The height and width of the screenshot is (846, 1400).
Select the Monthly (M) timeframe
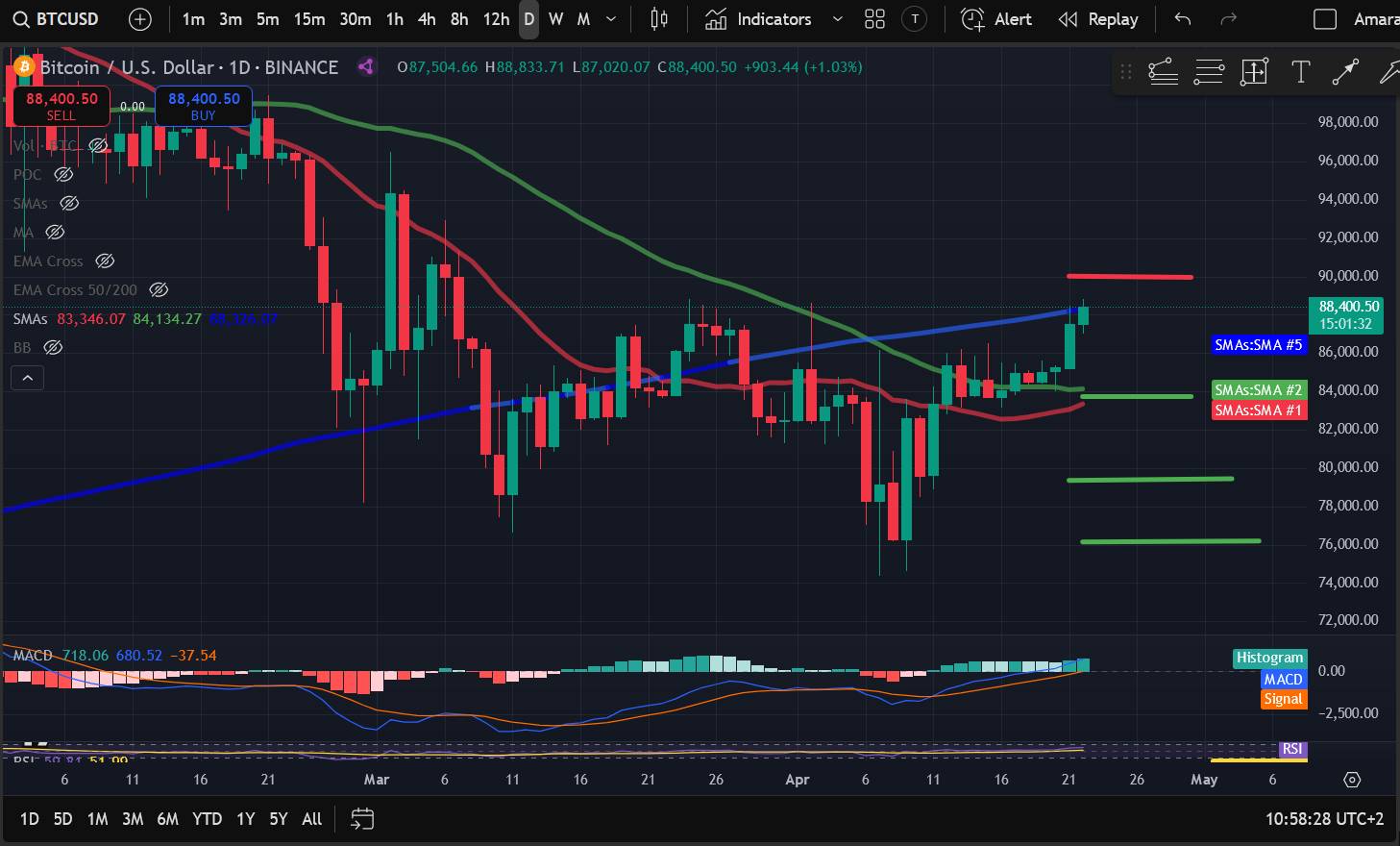point(583,19)
